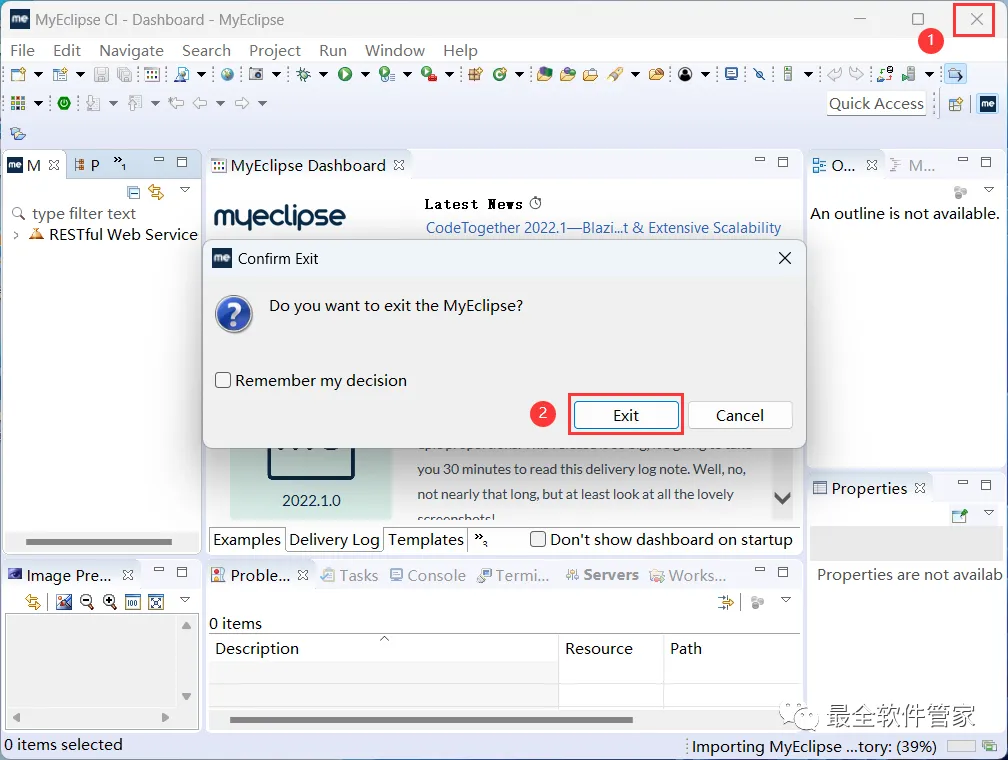This screenshot has height=760, width=1008.
Task: Open explorer panel View Menu triangle
Action: pos(185,190)
